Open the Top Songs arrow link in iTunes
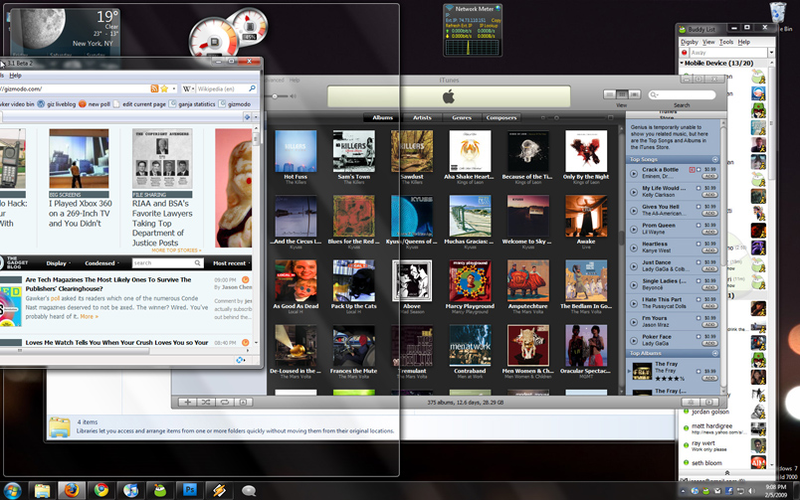 715,159
